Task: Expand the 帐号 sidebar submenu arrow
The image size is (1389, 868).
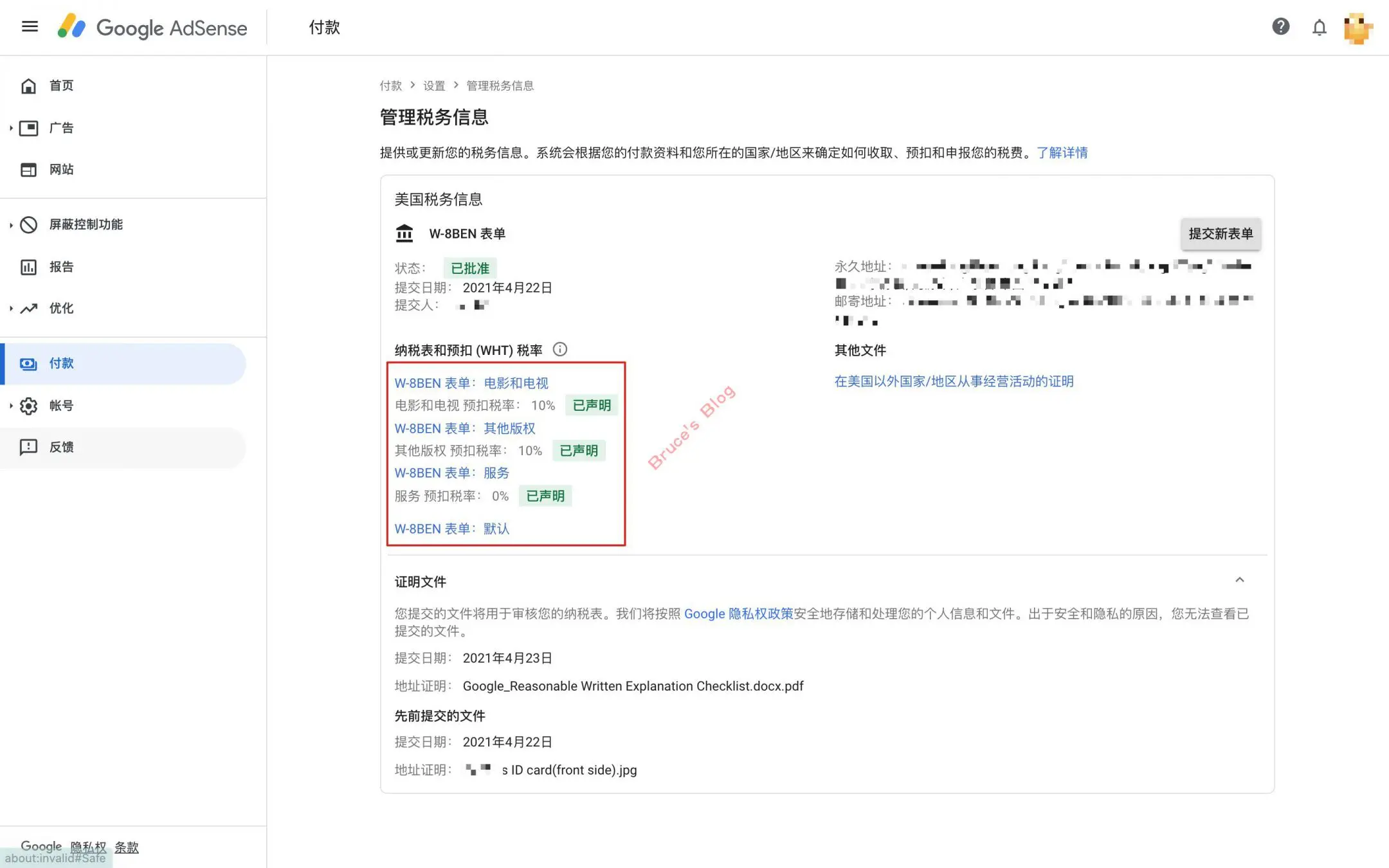Action: [11, 406]
